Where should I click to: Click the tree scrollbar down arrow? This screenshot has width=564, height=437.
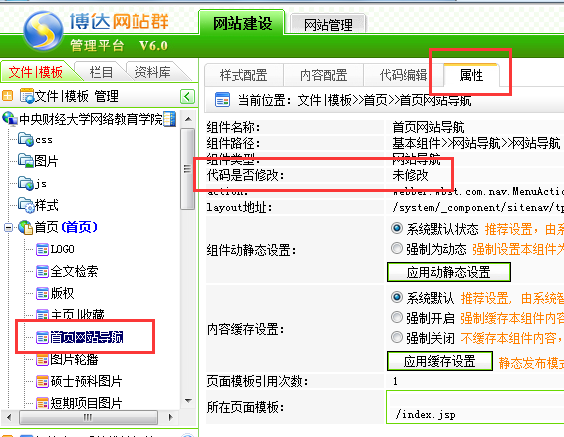pyautogui.click(x=188, y=401)
